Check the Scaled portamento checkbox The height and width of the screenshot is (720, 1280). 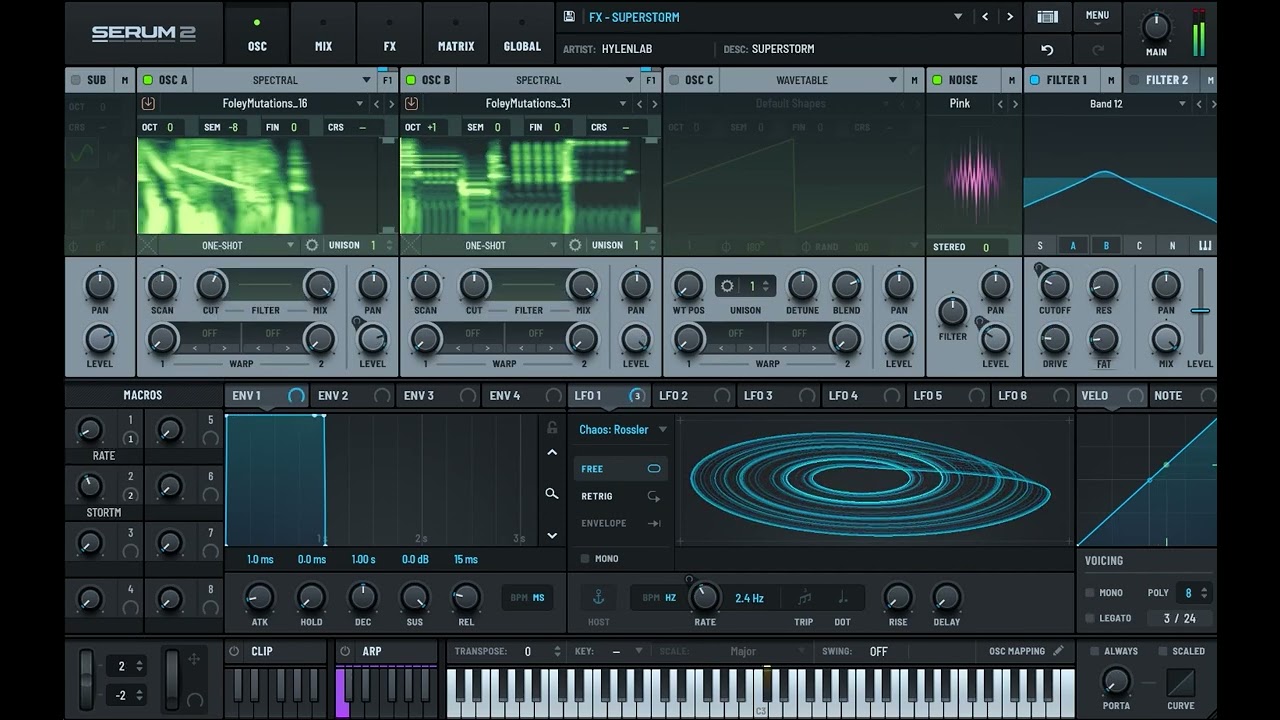tap(1162, 651)
